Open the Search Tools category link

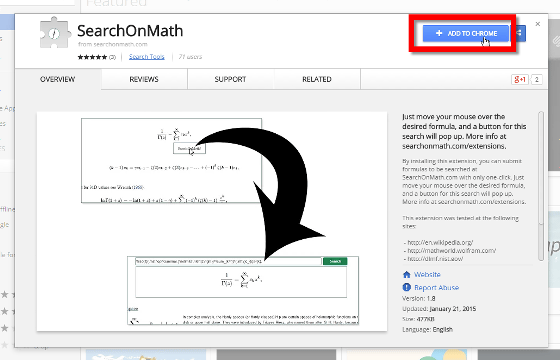[146, 57]
